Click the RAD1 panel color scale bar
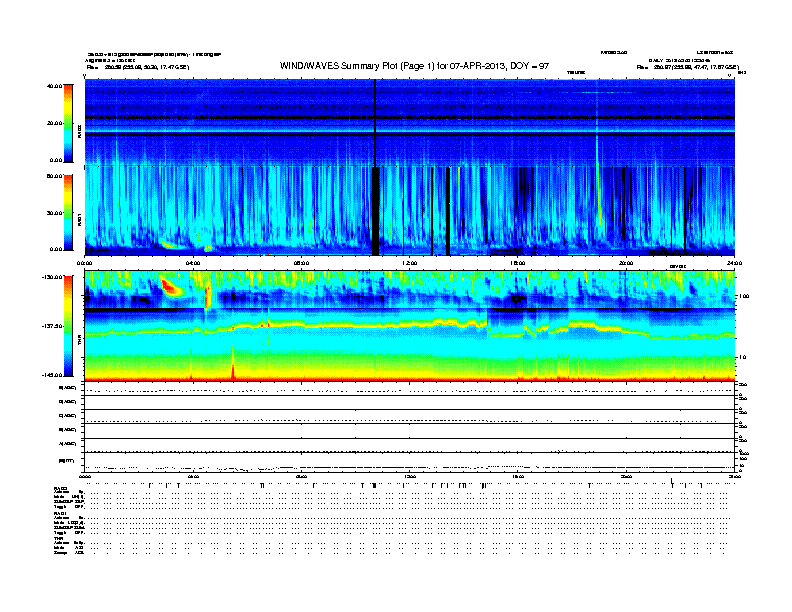The image size is (792, 612). (68, 212)
